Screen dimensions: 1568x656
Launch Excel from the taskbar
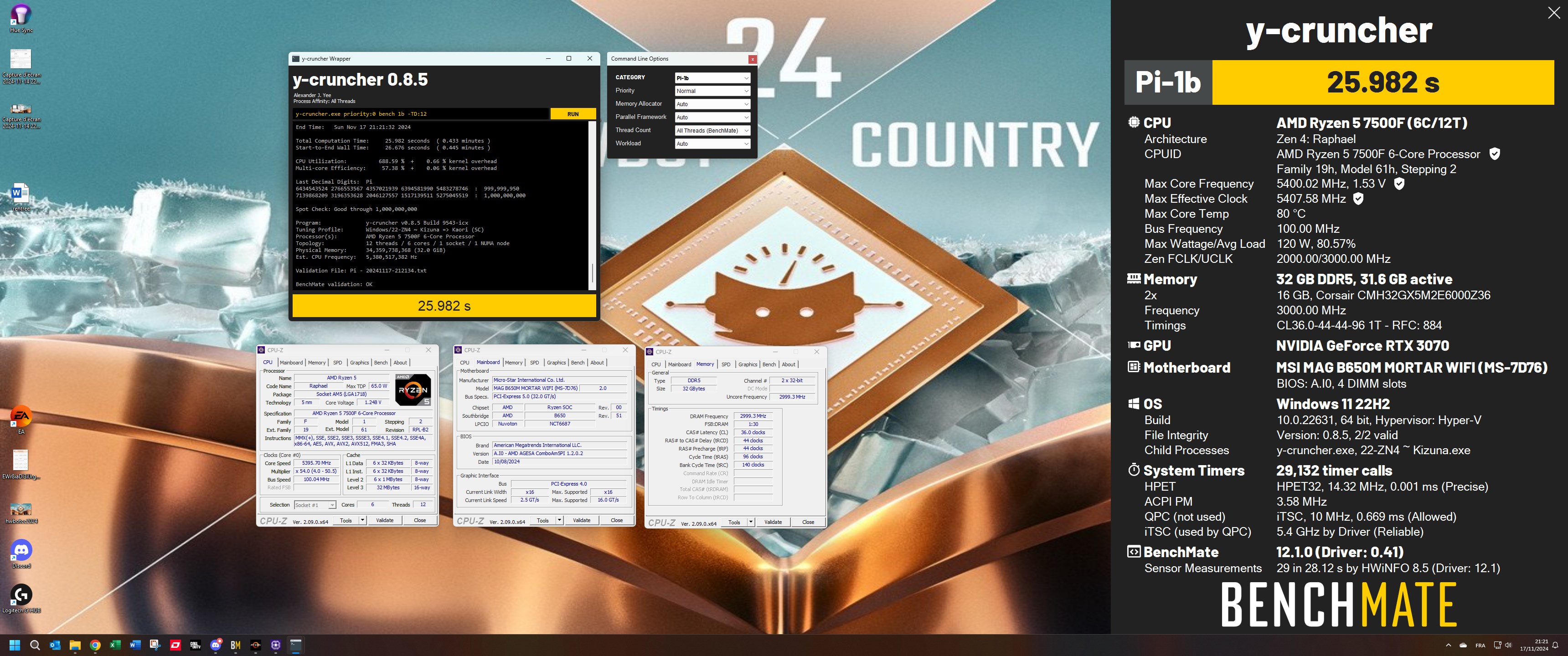click(x=115, y=645)
